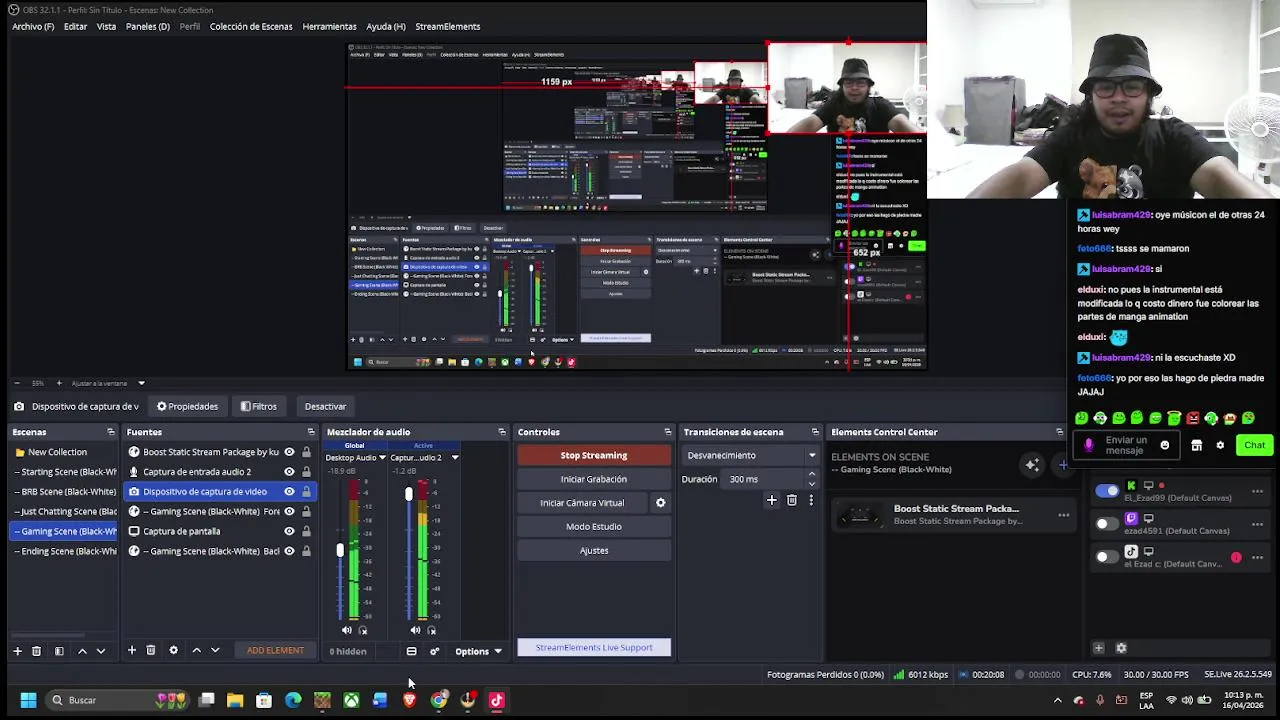Image resolution: width=1280 pixels, height=720 pixels.
Task: Unlock the Captura de pantalla source
Action: click(306, 531)
